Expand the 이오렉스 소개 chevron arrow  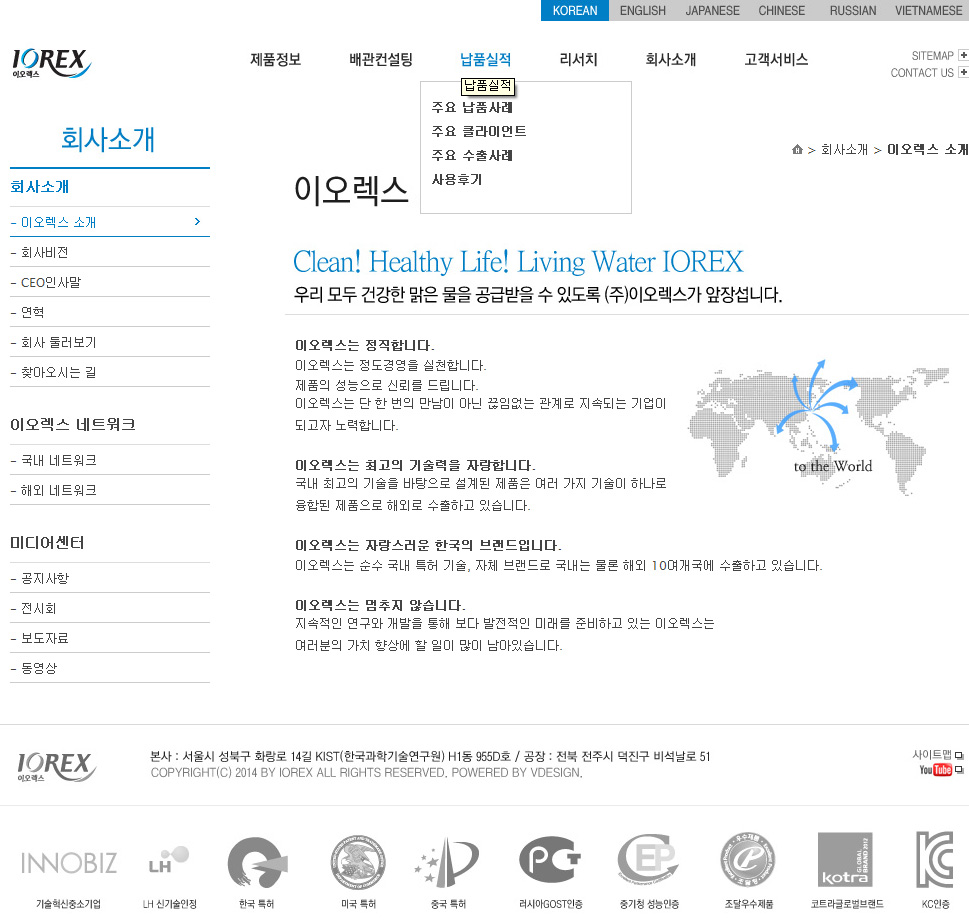(197, 221)
